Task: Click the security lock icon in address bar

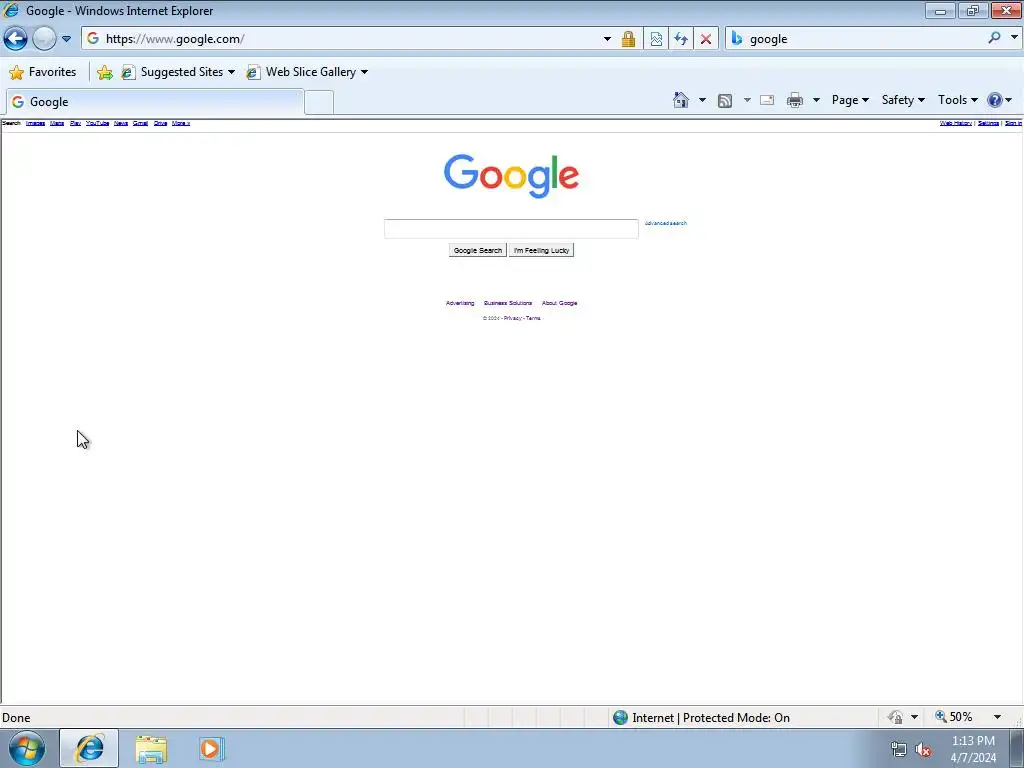Action: coord(628,39)
